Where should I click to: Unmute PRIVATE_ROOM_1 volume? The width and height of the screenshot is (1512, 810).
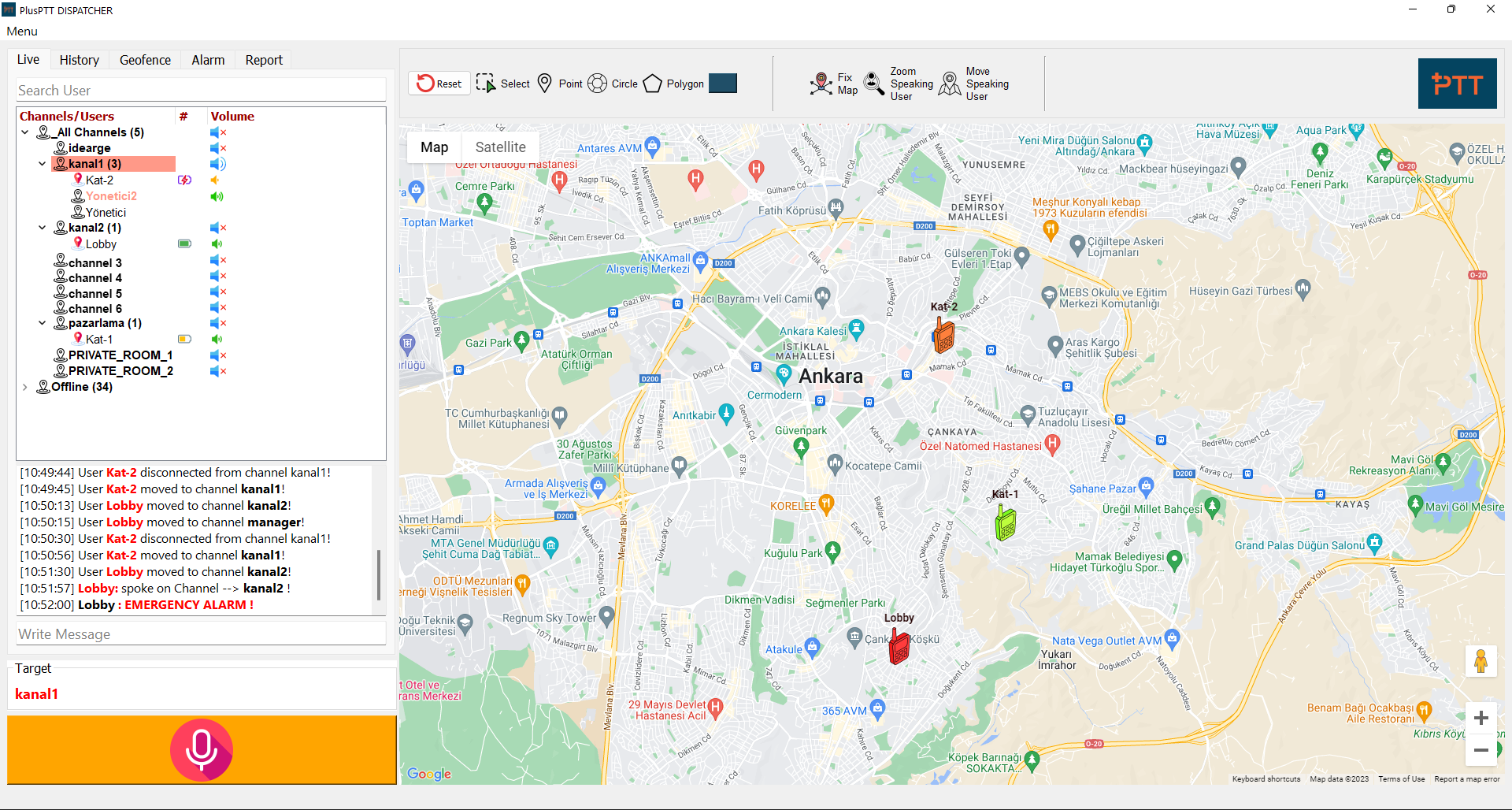pyautogui.click(x=218, y=355)
